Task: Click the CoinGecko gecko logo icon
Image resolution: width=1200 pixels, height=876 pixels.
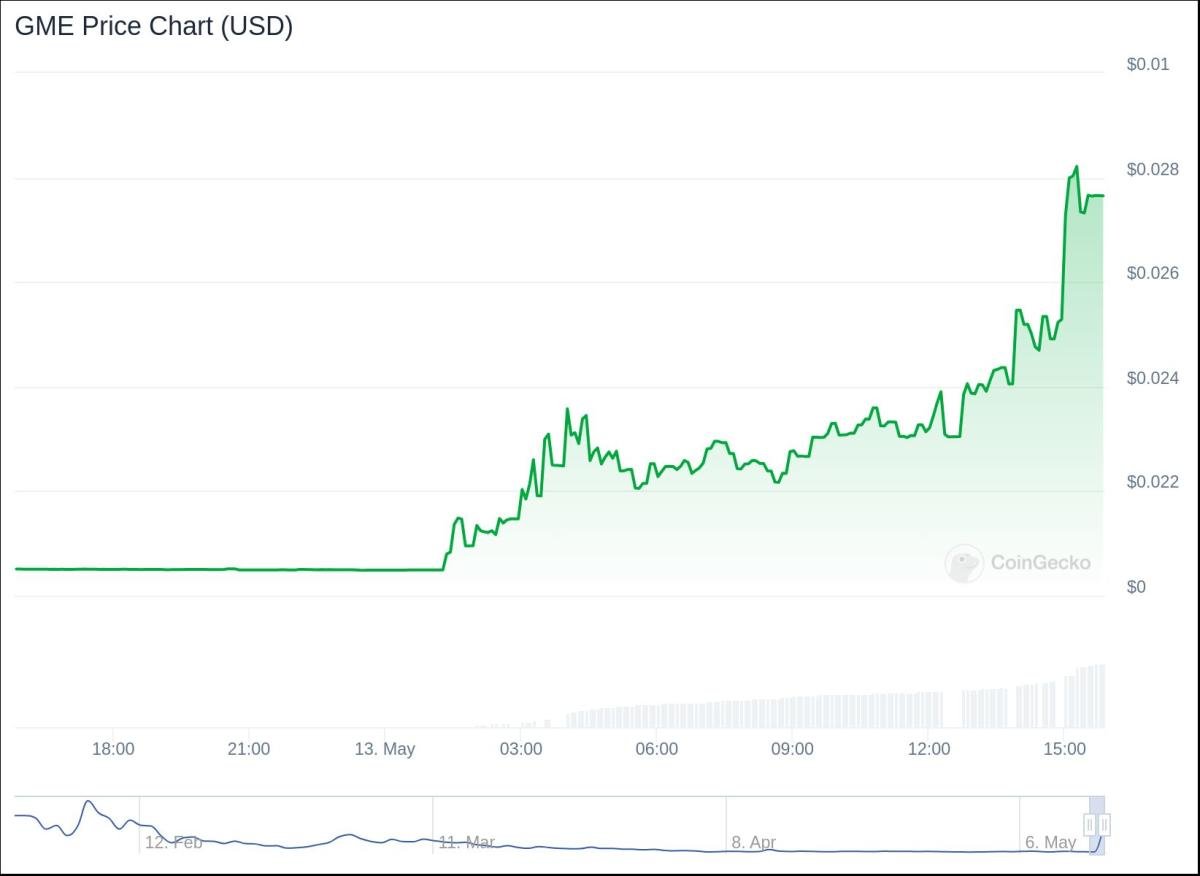Action: point(964,563)
